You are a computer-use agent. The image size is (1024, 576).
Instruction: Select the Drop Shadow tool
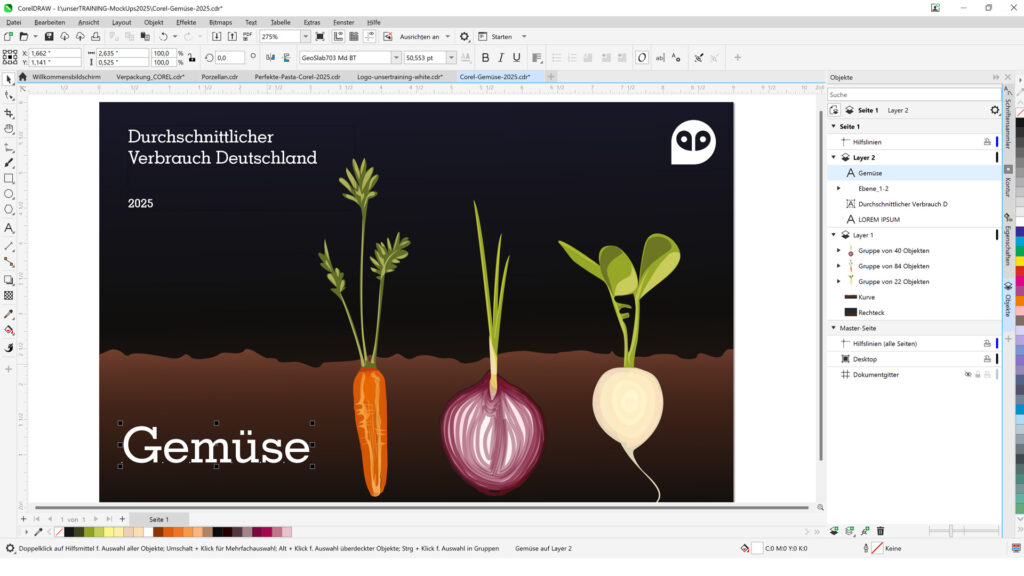[x=8, y=280]
